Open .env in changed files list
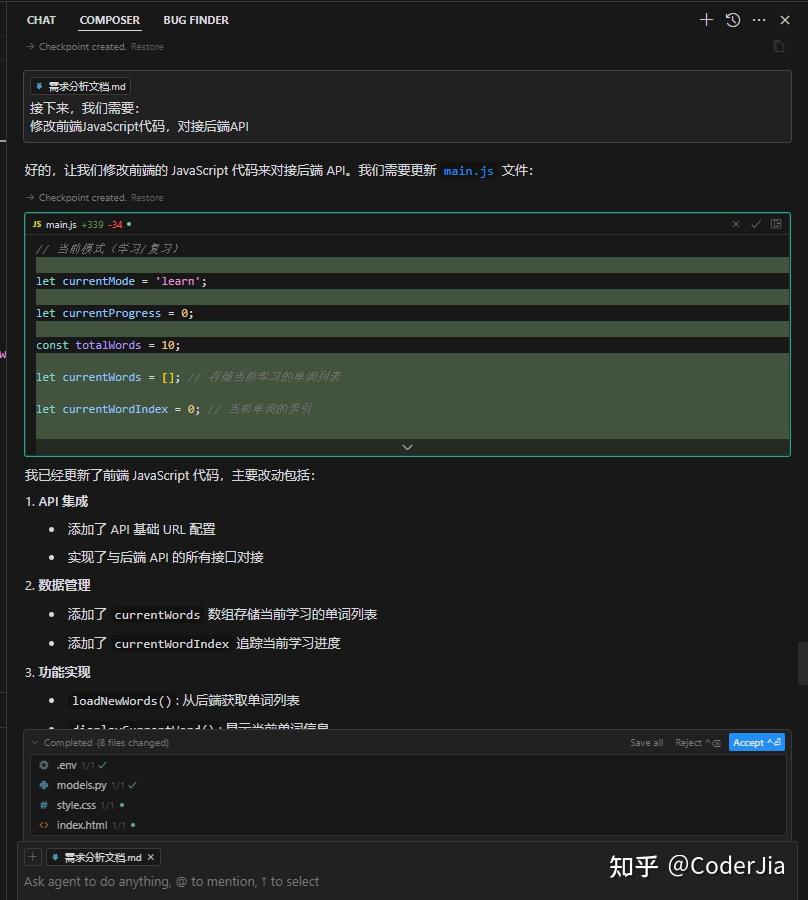The height and width of the screenshot is (900, 808). pos(67,765)
